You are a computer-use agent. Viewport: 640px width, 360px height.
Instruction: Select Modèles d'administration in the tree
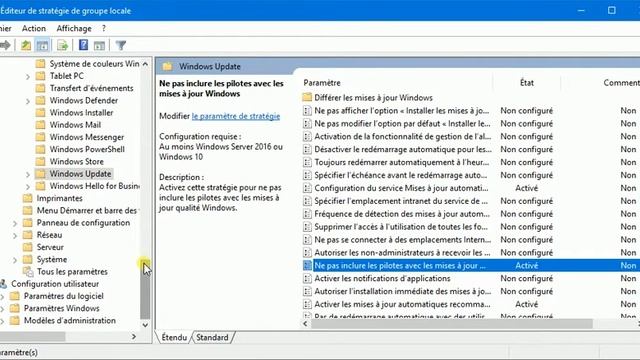click(x=70, y=321)
